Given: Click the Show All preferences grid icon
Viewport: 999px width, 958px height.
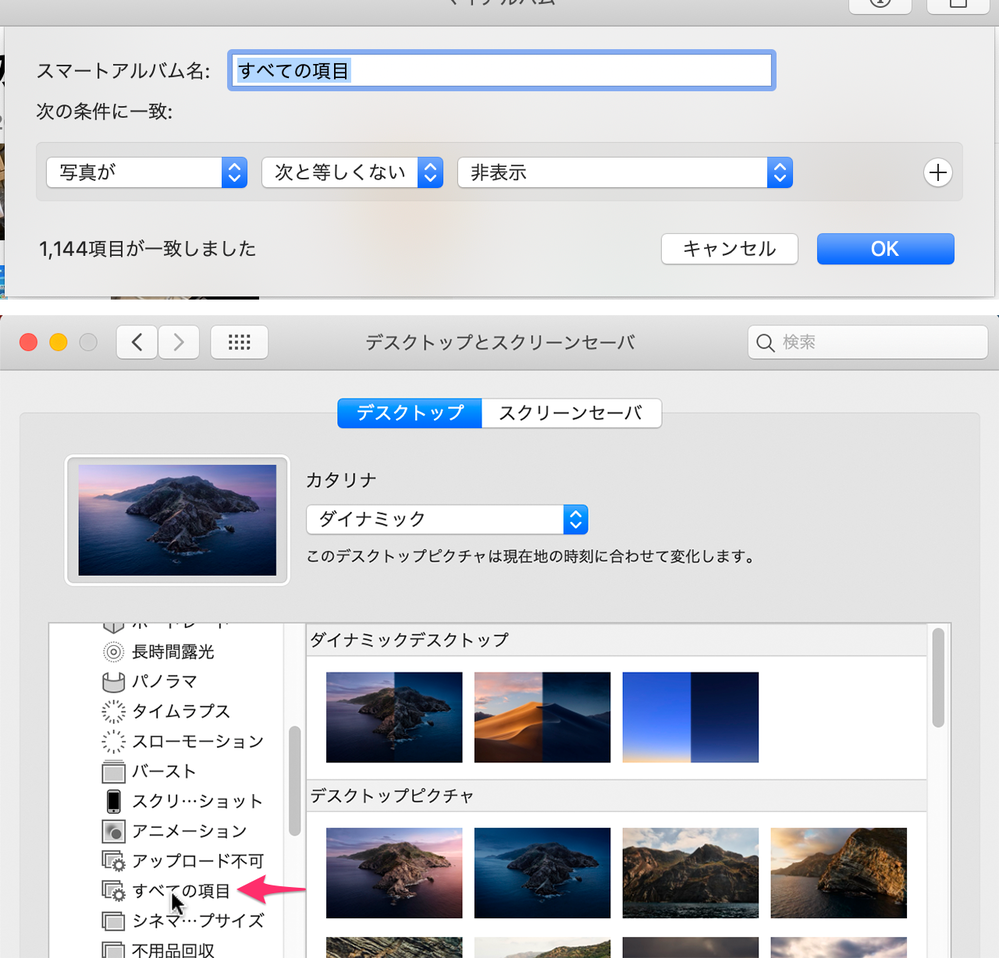Looking at the screenshot, I should tap(239, 341).
